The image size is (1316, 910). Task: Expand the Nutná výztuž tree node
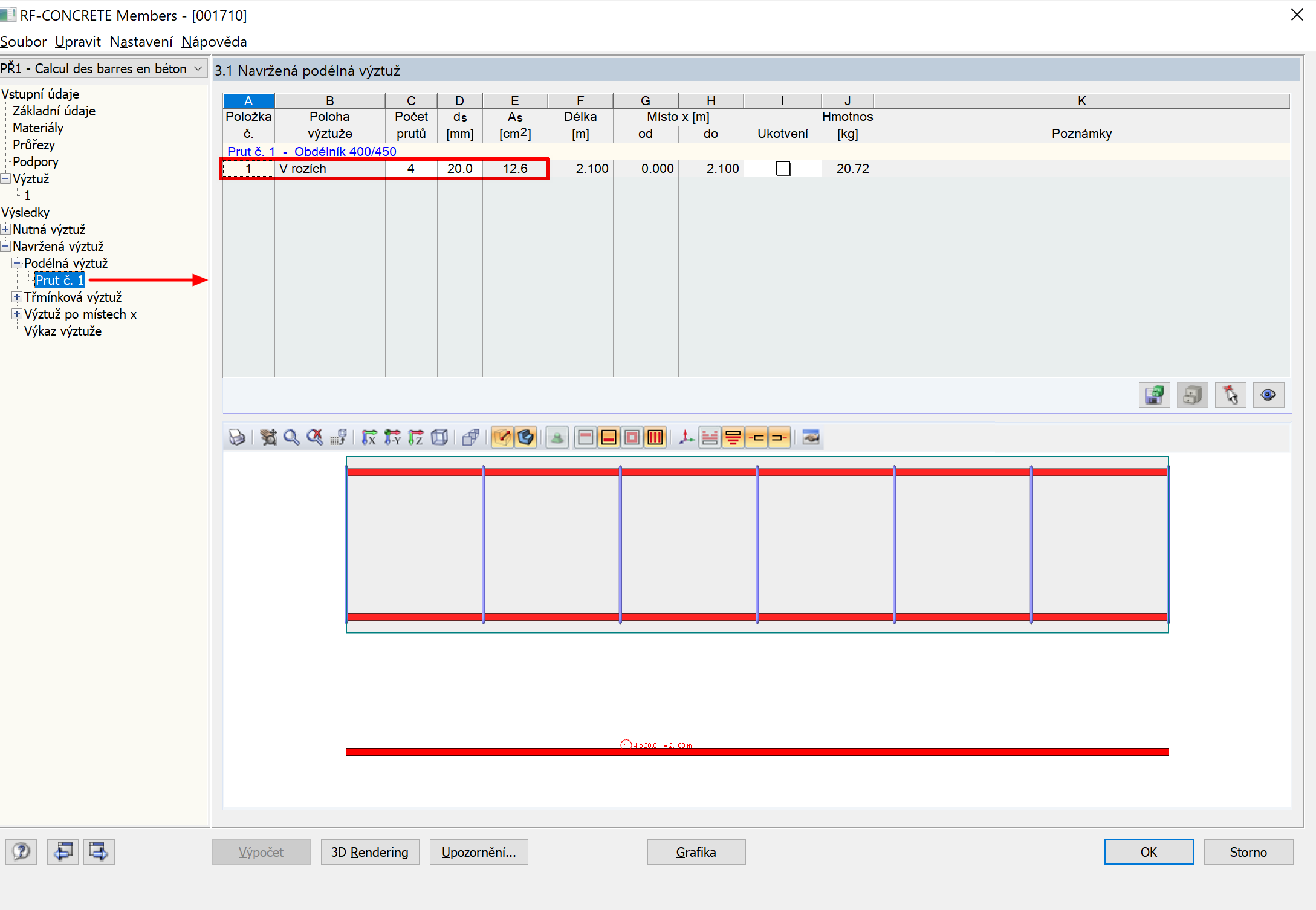5,229
